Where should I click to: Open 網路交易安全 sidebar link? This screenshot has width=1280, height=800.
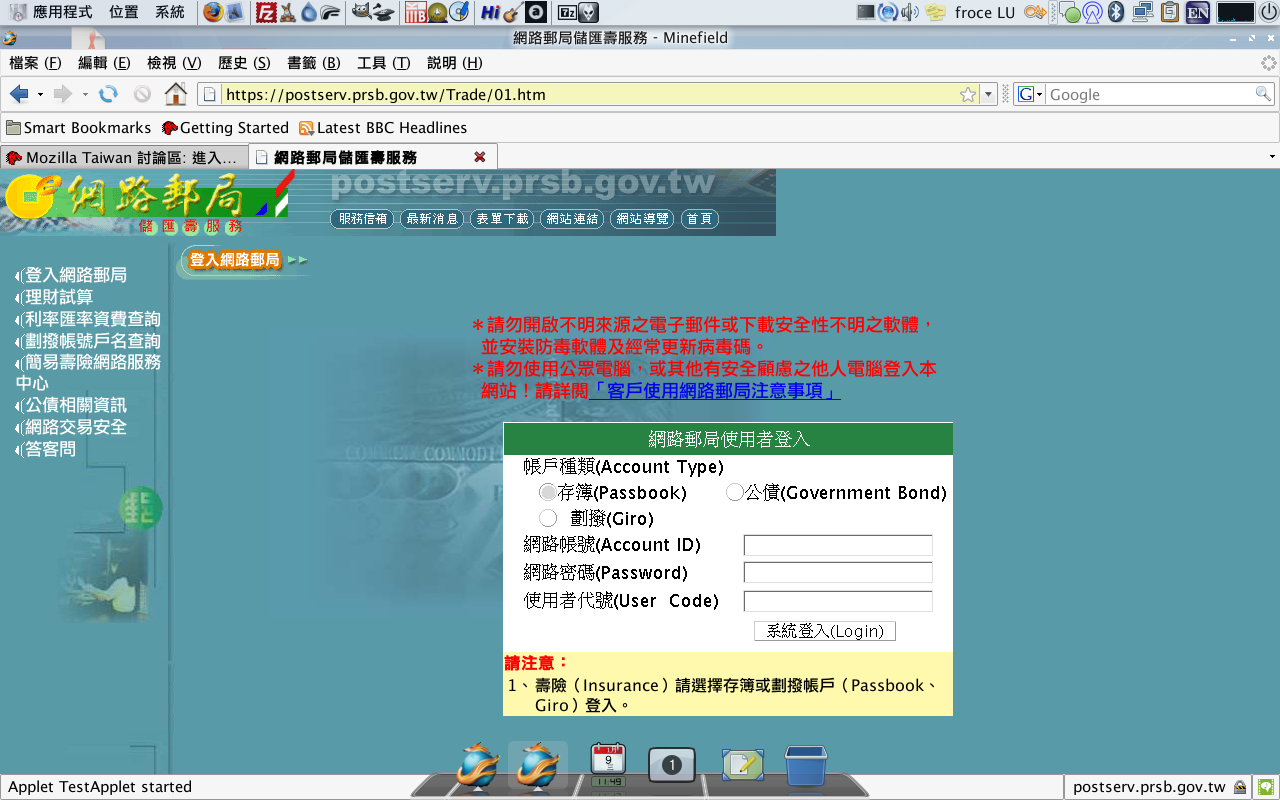pyautogui.click(x=76, y=427)
